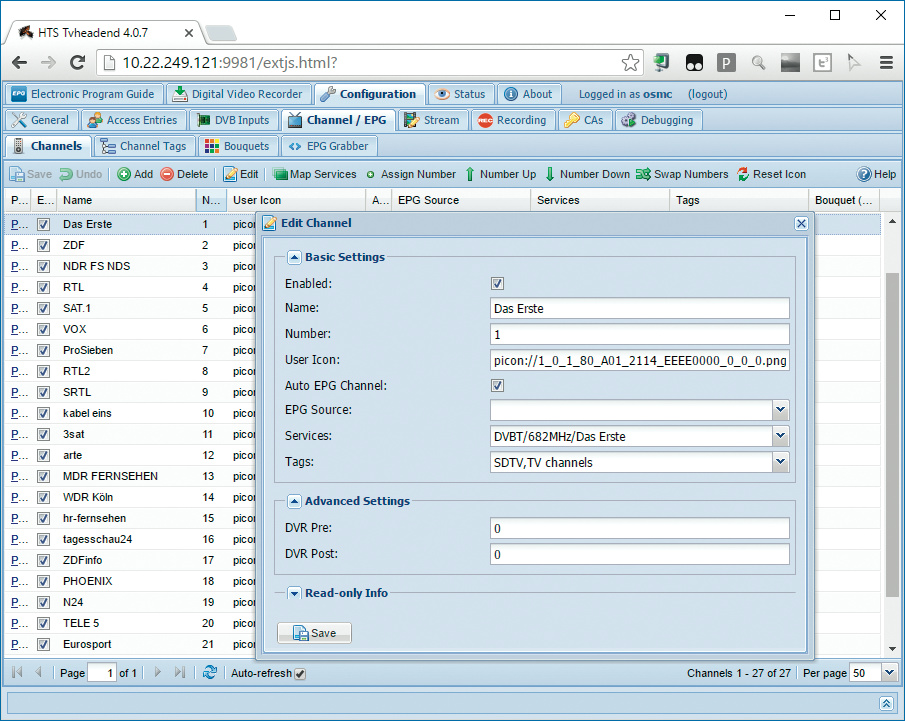
Task: Click the Delete channel icon
Action: [x=166, y=174]
